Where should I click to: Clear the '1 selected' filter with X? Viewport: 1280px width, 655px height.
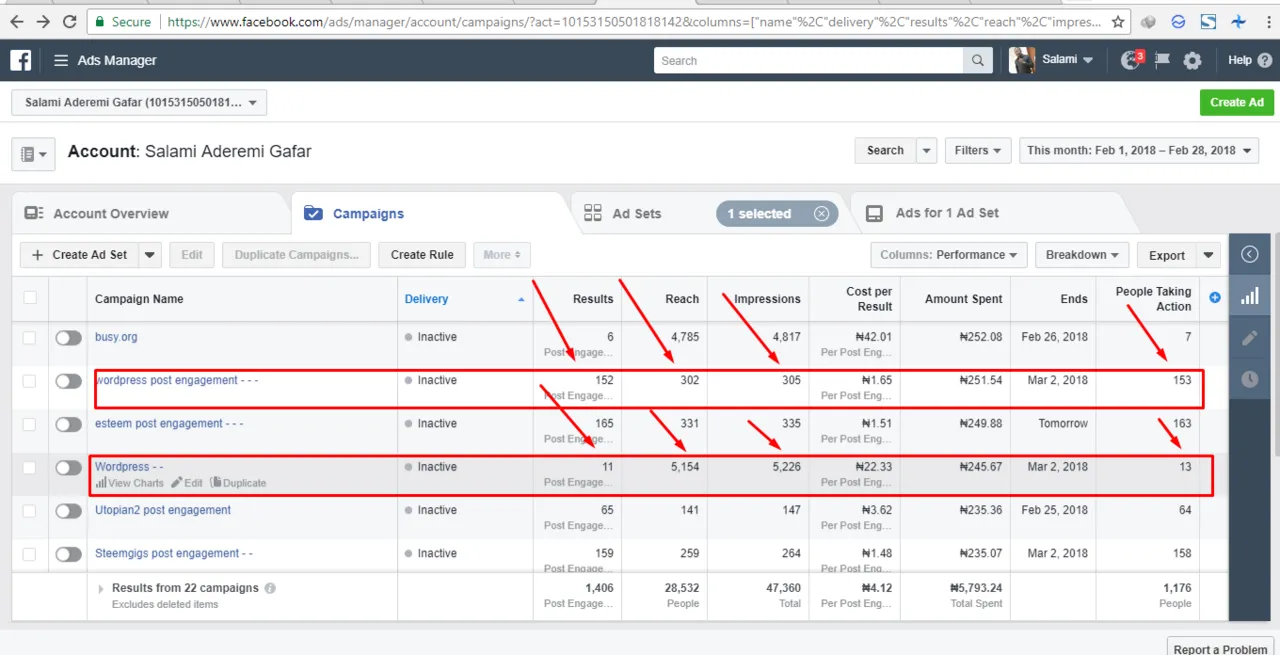point(821,213)
